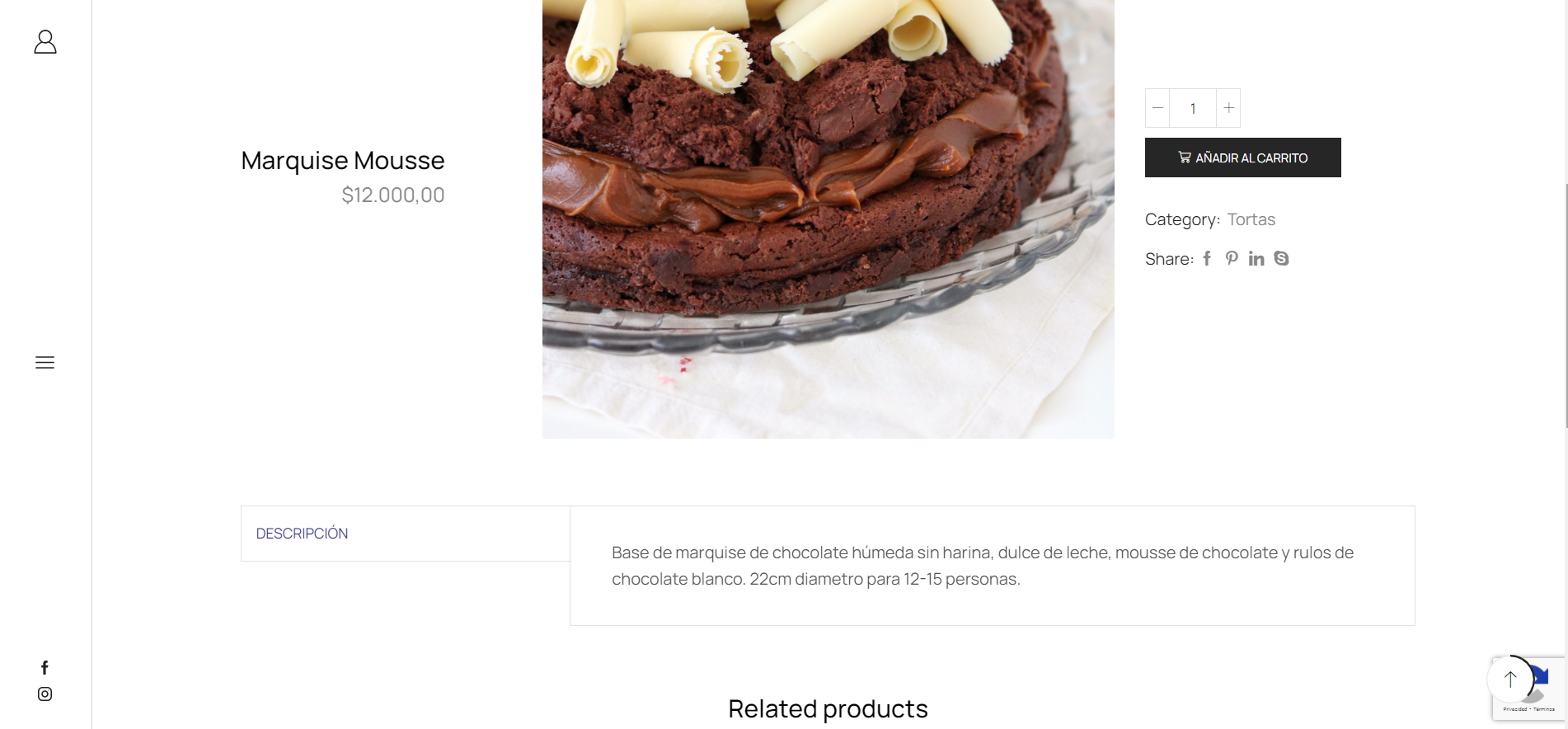This screenshot has width=1568, height=729.
Task: Visit the sidebar Facebook icon
Action: (x=45, y=667)
